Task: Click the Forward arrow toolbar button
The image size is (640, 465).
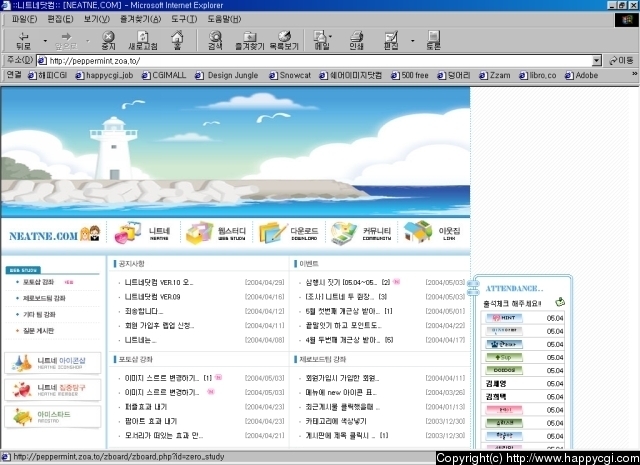Action: [x=66, y=41]
